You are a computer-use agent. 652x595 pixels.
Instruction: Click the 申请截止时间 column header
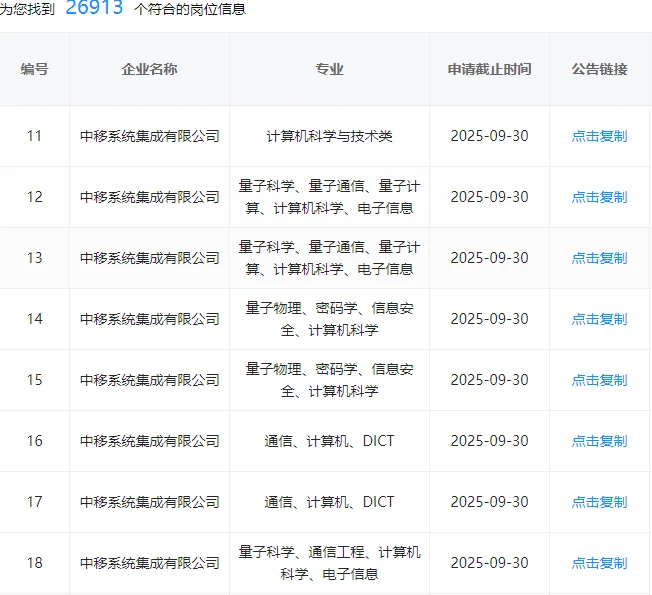point(489,69)
